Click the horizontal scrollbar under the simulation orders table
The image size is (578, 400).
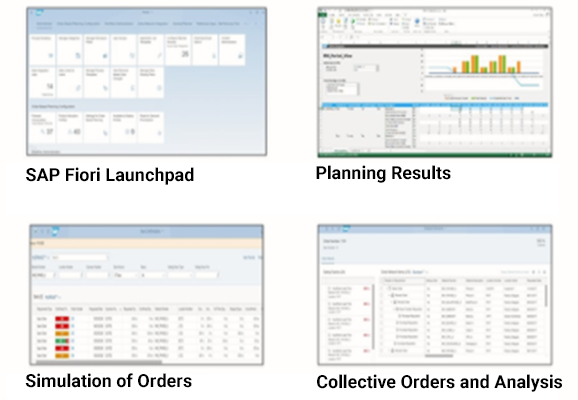pos(99,362)
